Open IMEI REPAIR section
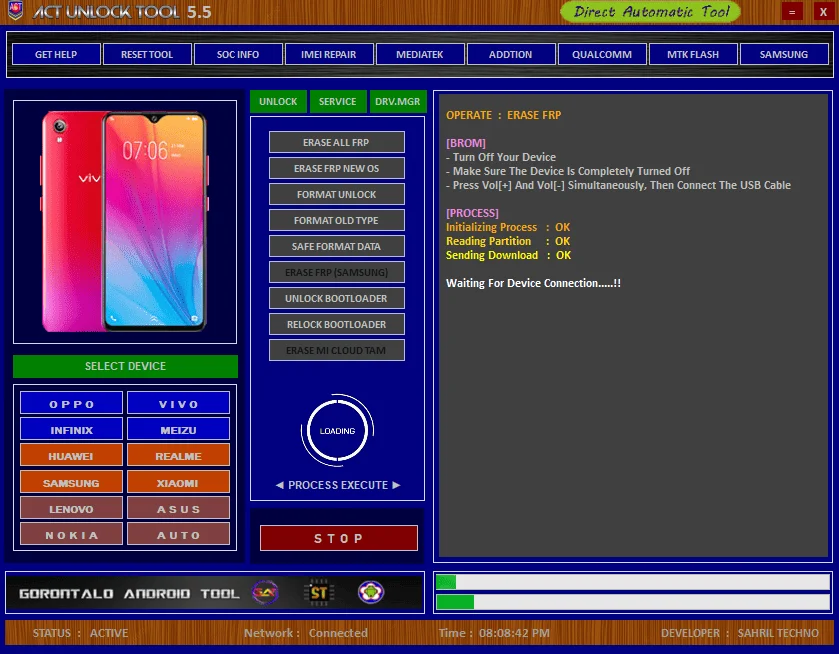Viewport: 839px width, 654px height. (329, 54)
